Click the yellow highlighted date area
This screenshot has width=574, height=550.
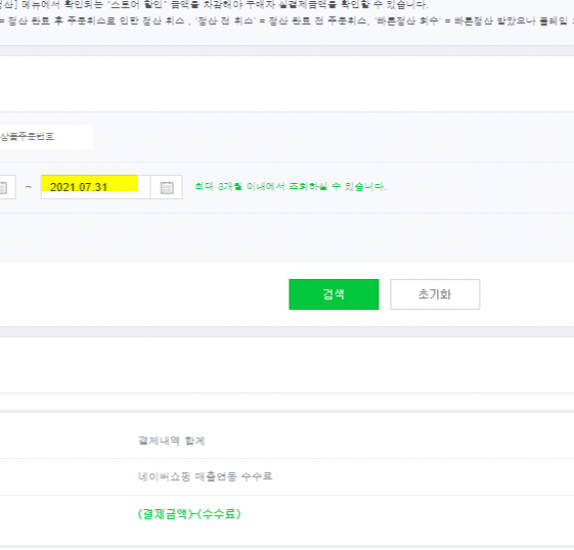click(89, 183)
